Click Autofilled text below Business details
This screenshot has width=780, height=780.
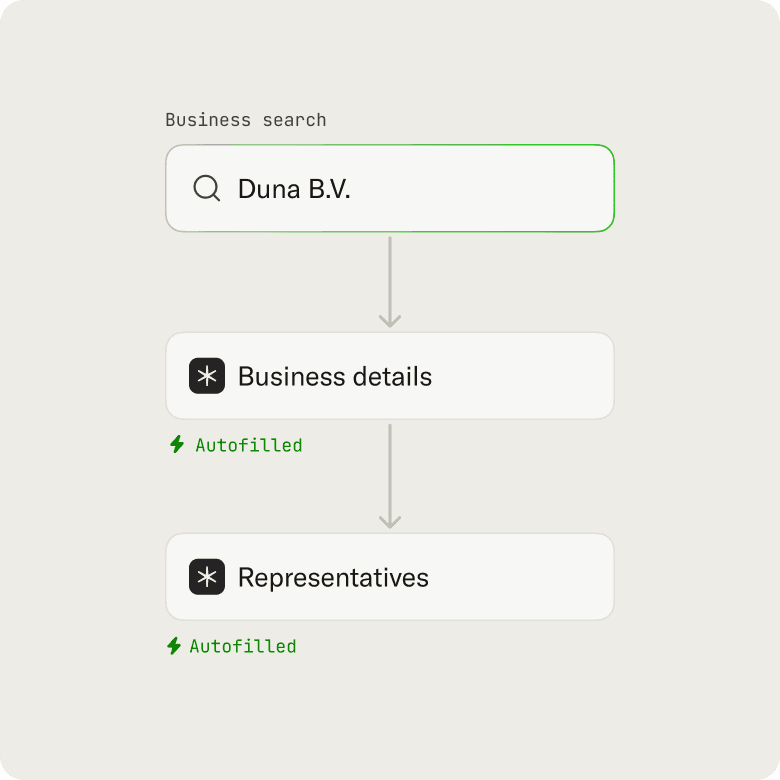tap(249, 445)
